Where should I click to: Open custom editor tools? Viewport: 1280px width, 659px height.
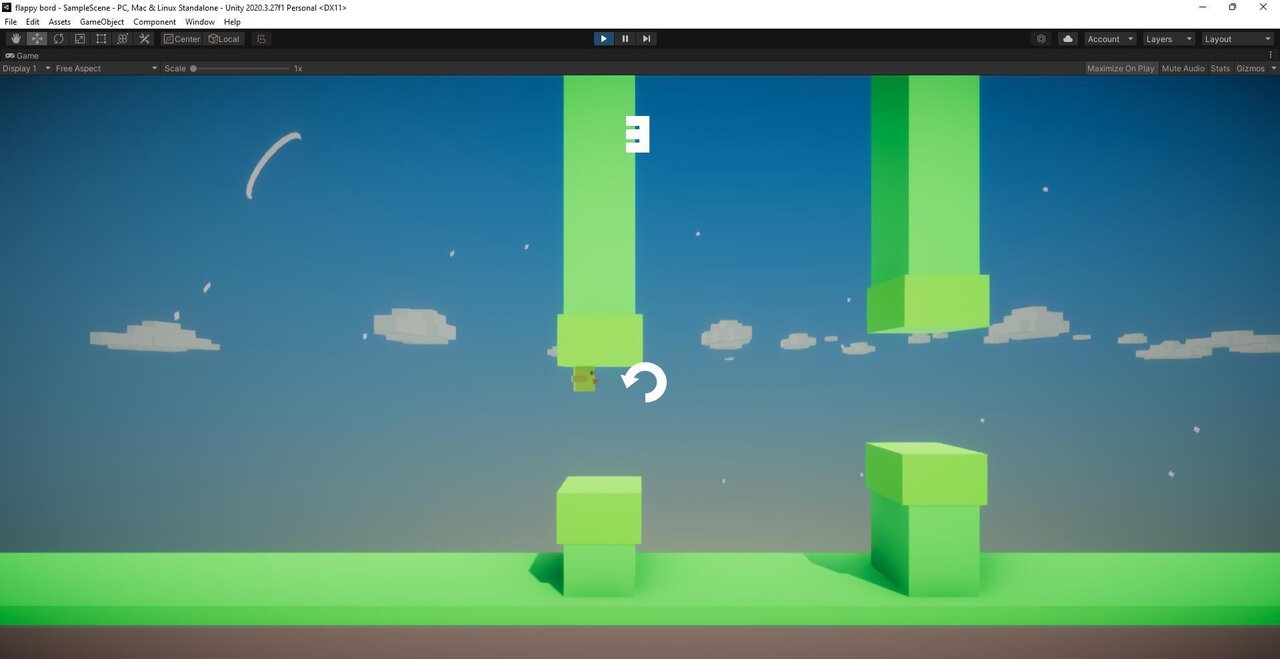click(x=144, y=39)
